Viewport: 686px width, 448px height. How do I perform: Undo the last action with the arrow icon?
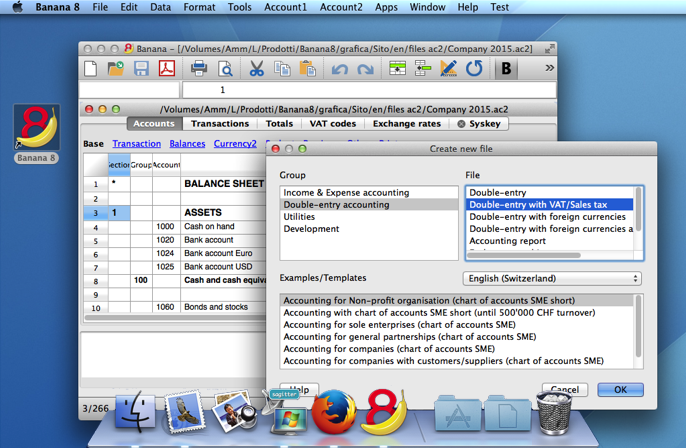(x=340, y=69)
